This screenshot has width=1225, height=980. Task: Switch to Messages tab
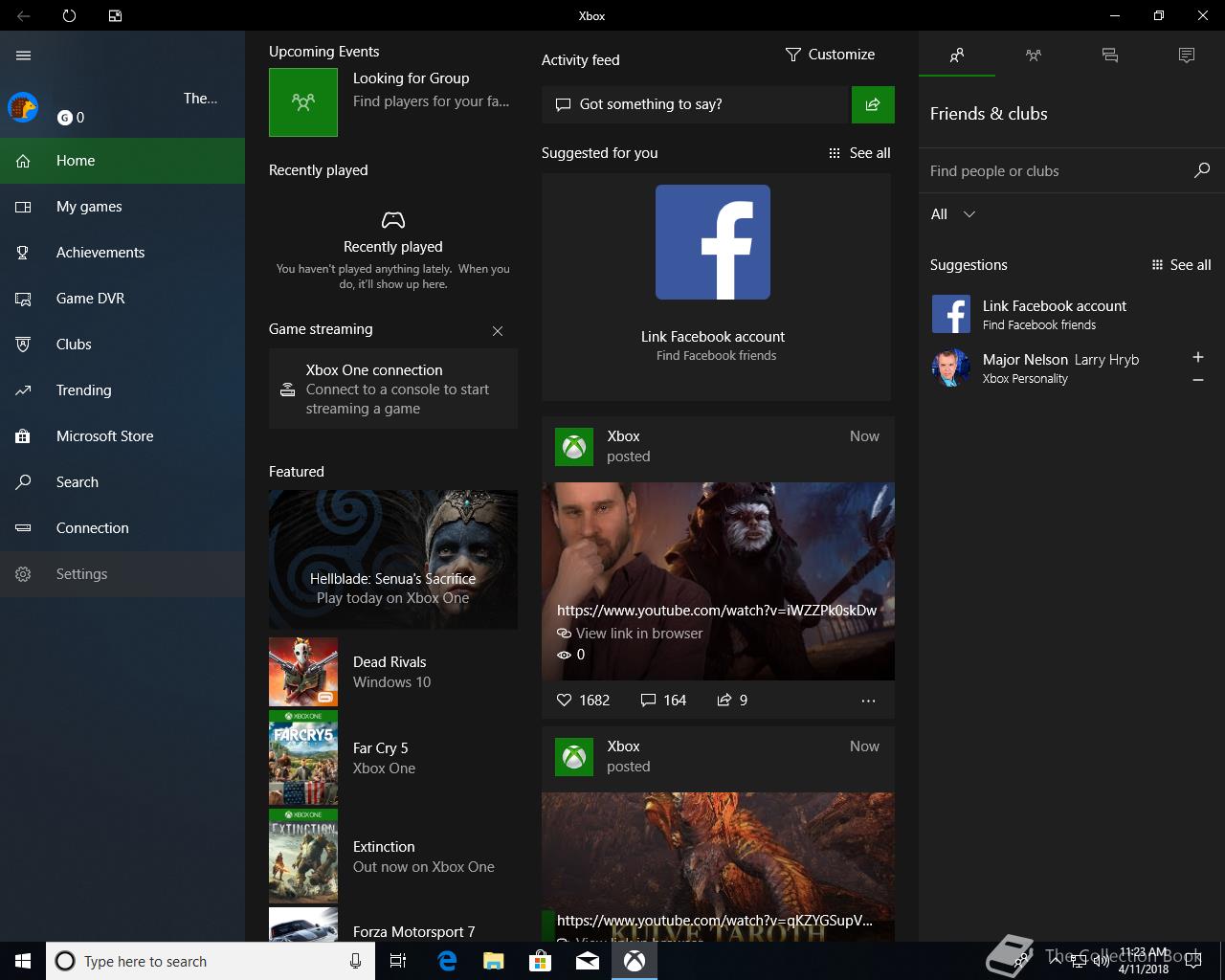click(1110, 56)
